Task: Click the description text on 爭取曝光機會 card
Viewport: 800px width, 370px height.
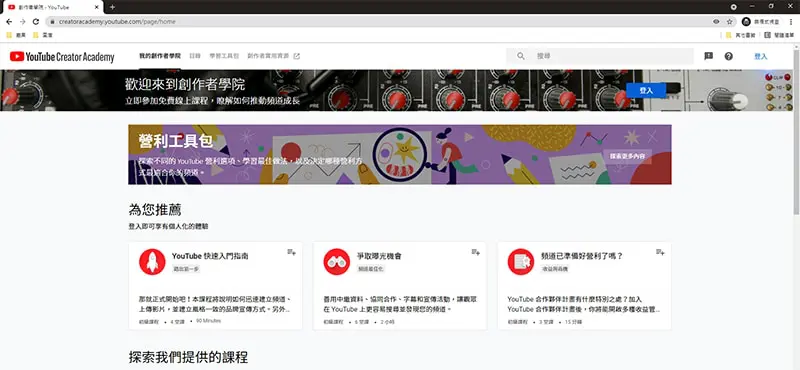Action: point(400,304)
